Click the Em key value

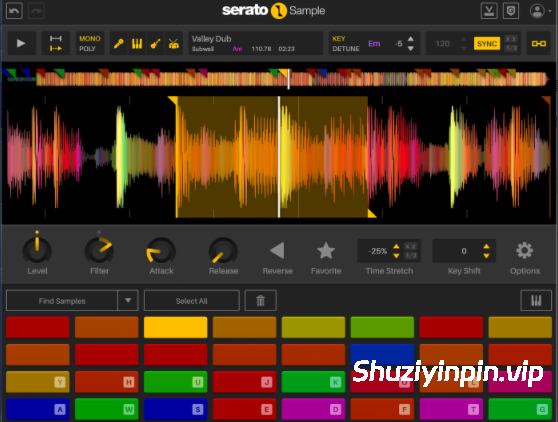point(374,43)
